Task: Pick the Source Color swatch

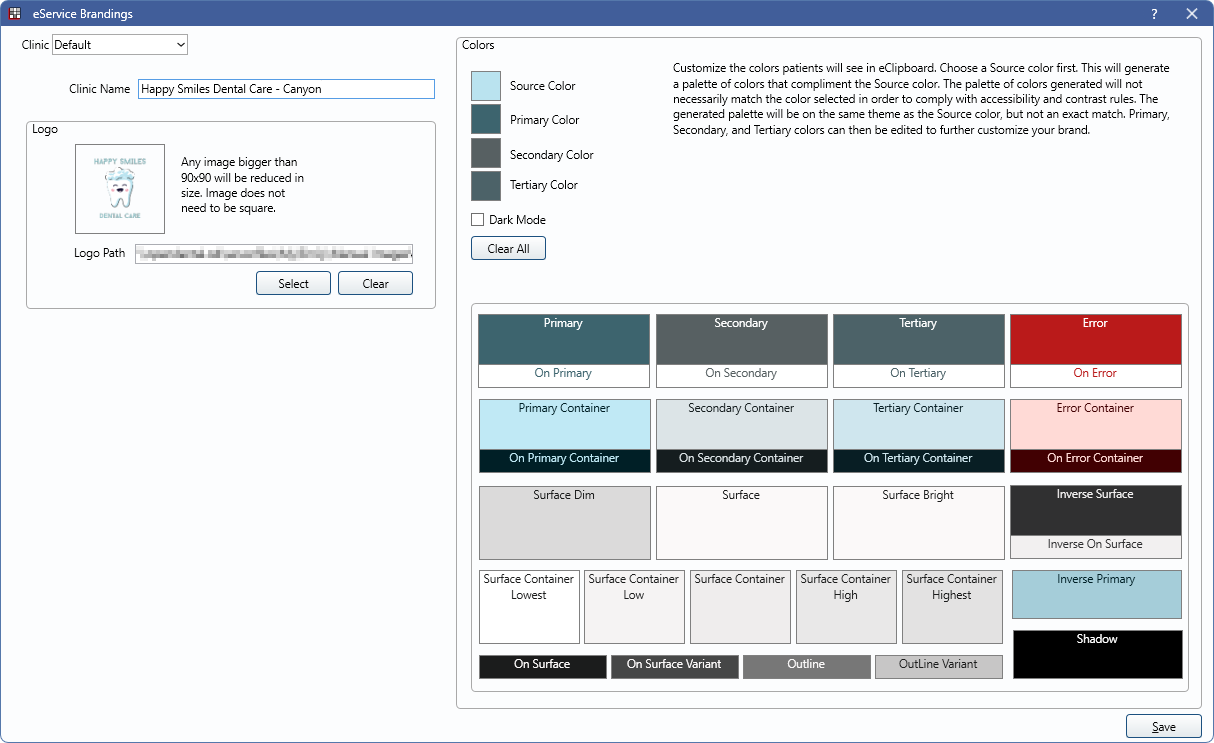Action: pyautogui.click(x=486, y=86)
